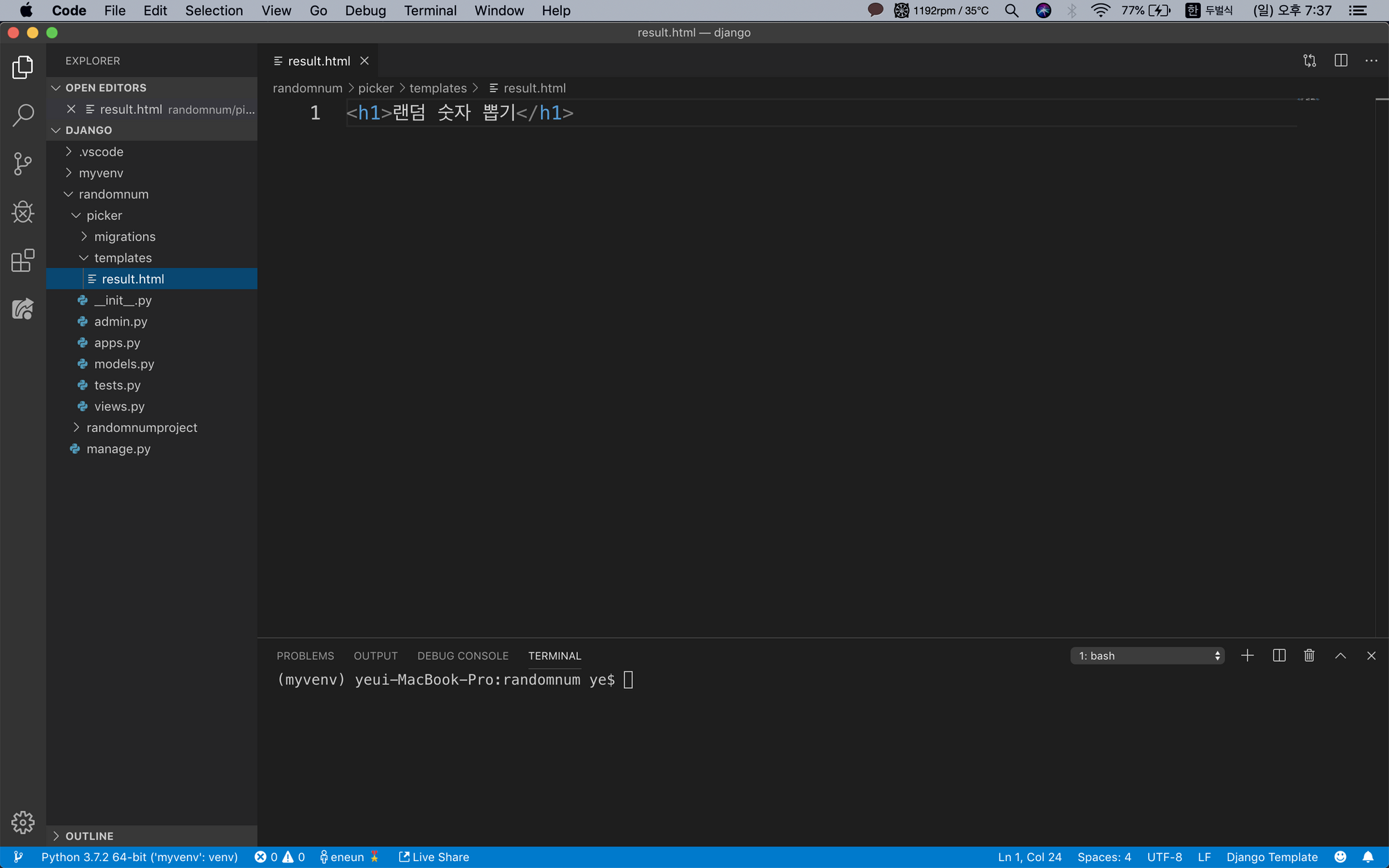The image size is (1389, 868).
Task: Expand the OUTLINE section
Action: [89, 836]
